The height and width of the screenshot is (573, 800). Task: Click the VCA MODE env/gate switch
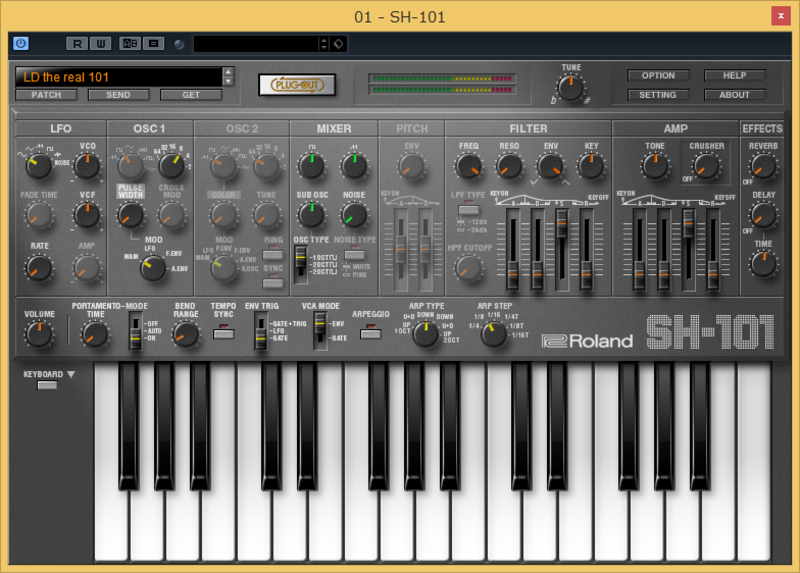pos(320,331)
